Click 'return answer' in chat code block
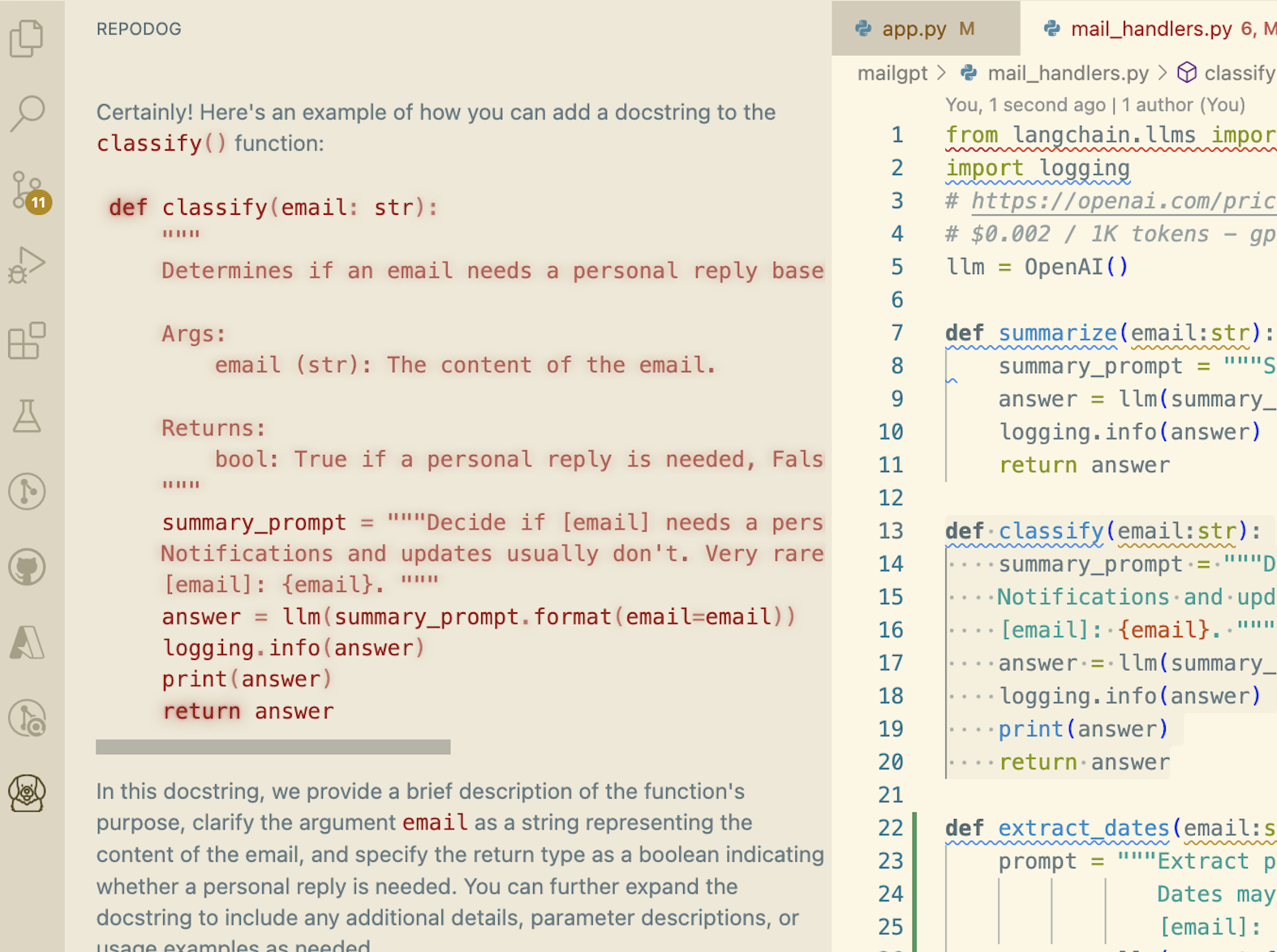This screenshot has width=1277, height=952. pos(247,711)
